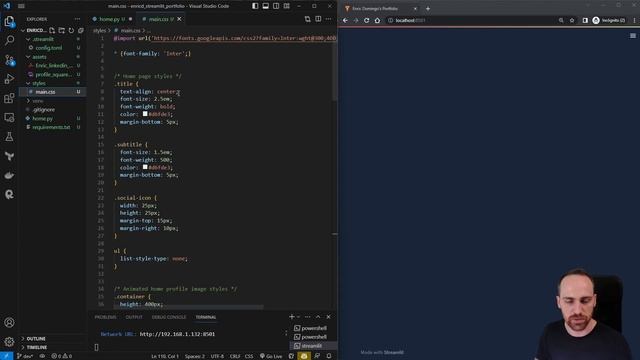Expand the OUTLINE section
Image resolution: width=640 pixels, height=360 pixels.
[x=36, y=339]
